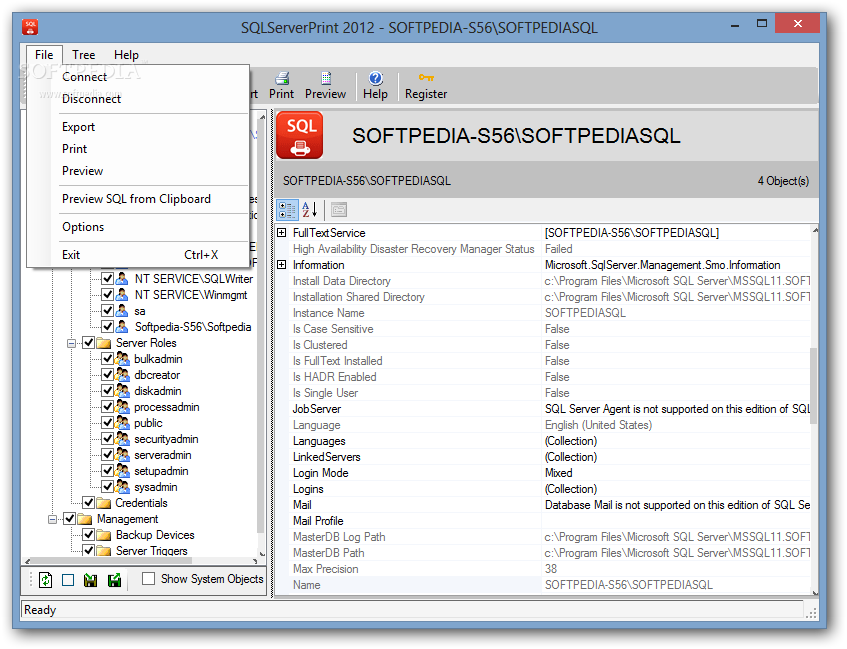Screen dimensions: 847x649
Task: Click the Instance Name value SOFTPEDIASQL
Action: click(x=585, y=313)
